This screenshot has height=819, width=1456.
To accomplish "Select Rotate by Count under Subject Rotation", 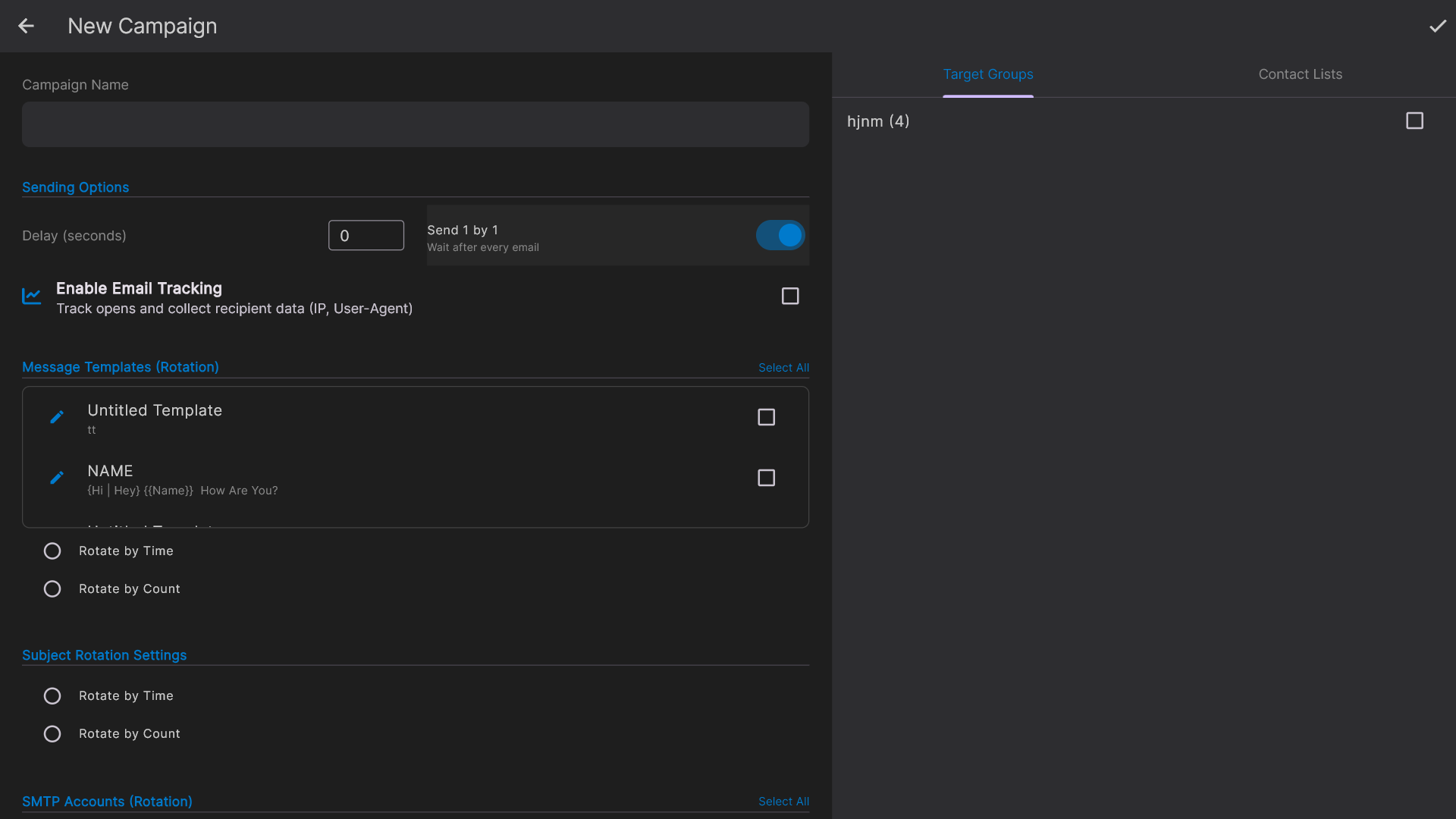I will [x=52, y=733].
